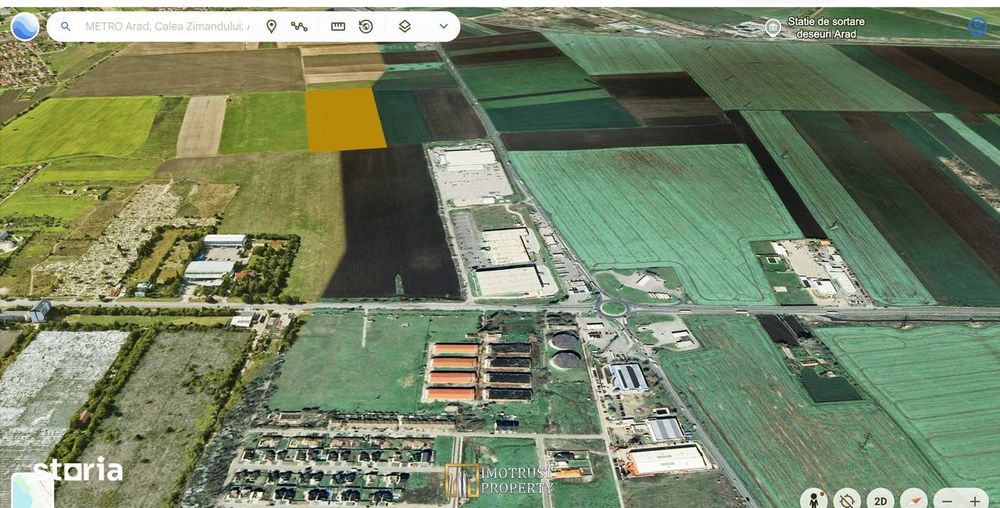This screenshot has width=1000, height=508.
Task: Open the Google Earth home logo
Action: [x=25, y=27]
